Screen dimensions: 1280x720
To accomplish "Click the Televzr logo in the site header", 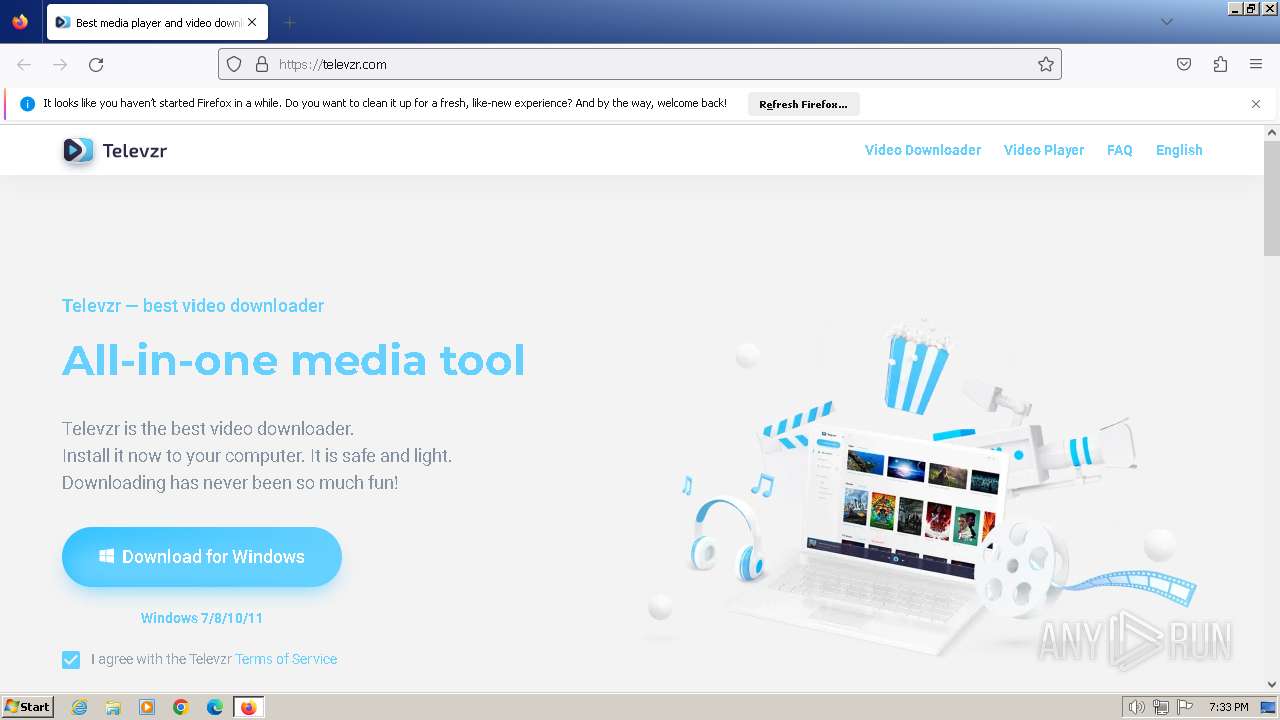I will (114, 150).
